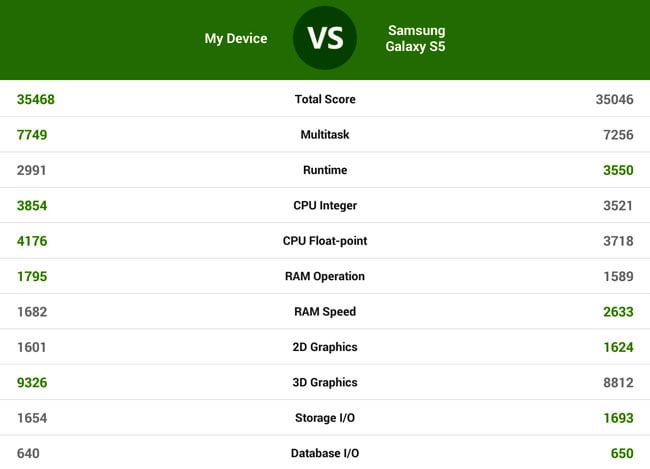Select My Device 3D Graphics value 9326
650x469 pixels.
click(32, 382)
